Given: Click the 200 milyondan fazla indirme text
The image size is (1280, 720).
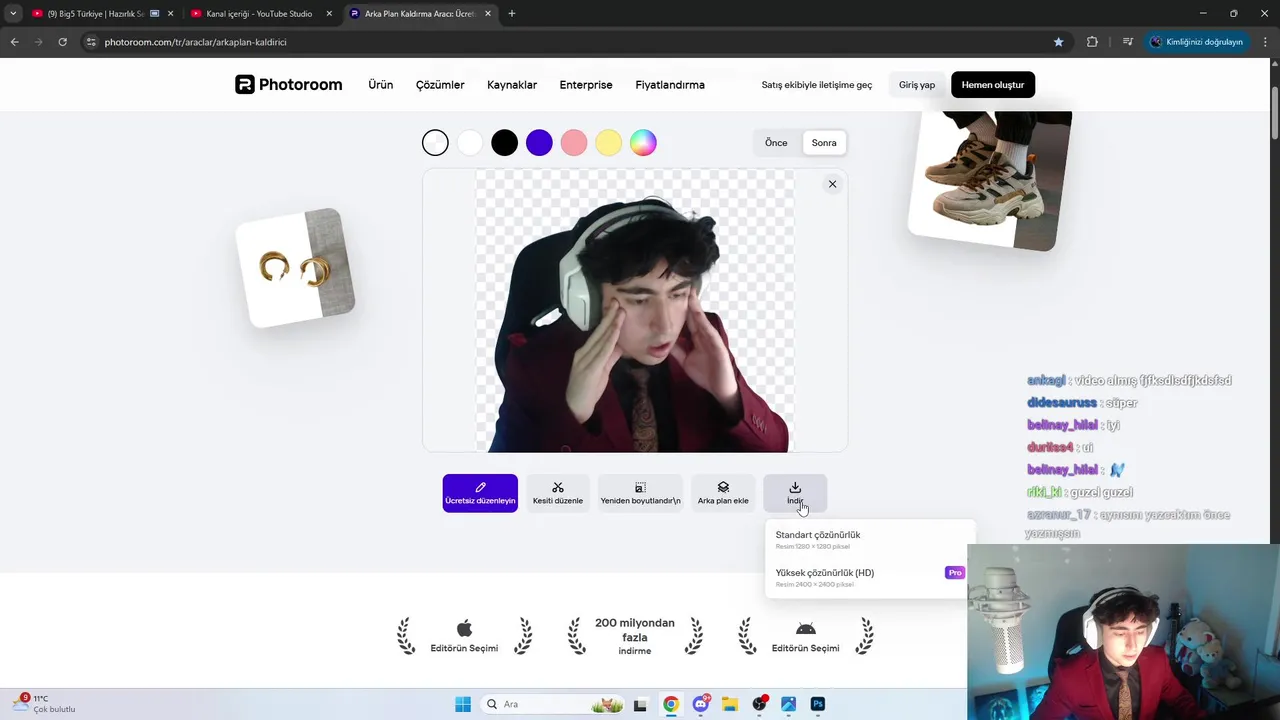Looking at the screenshot, I should (x=635, y=636).
